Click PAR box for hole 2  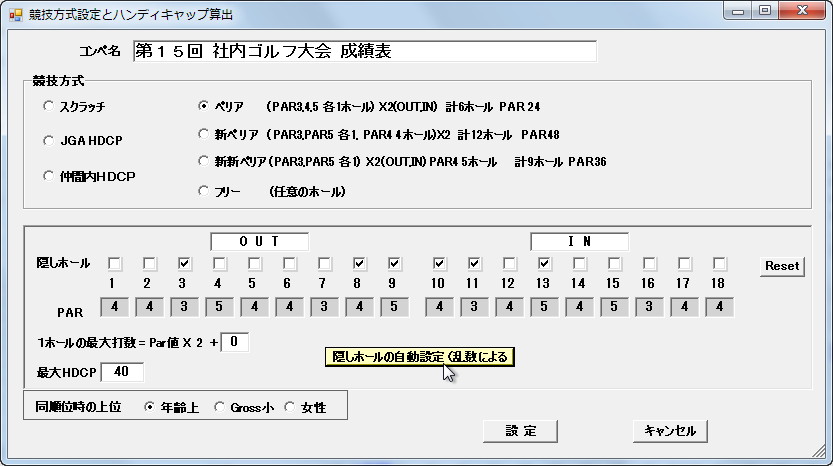point(149,307)
